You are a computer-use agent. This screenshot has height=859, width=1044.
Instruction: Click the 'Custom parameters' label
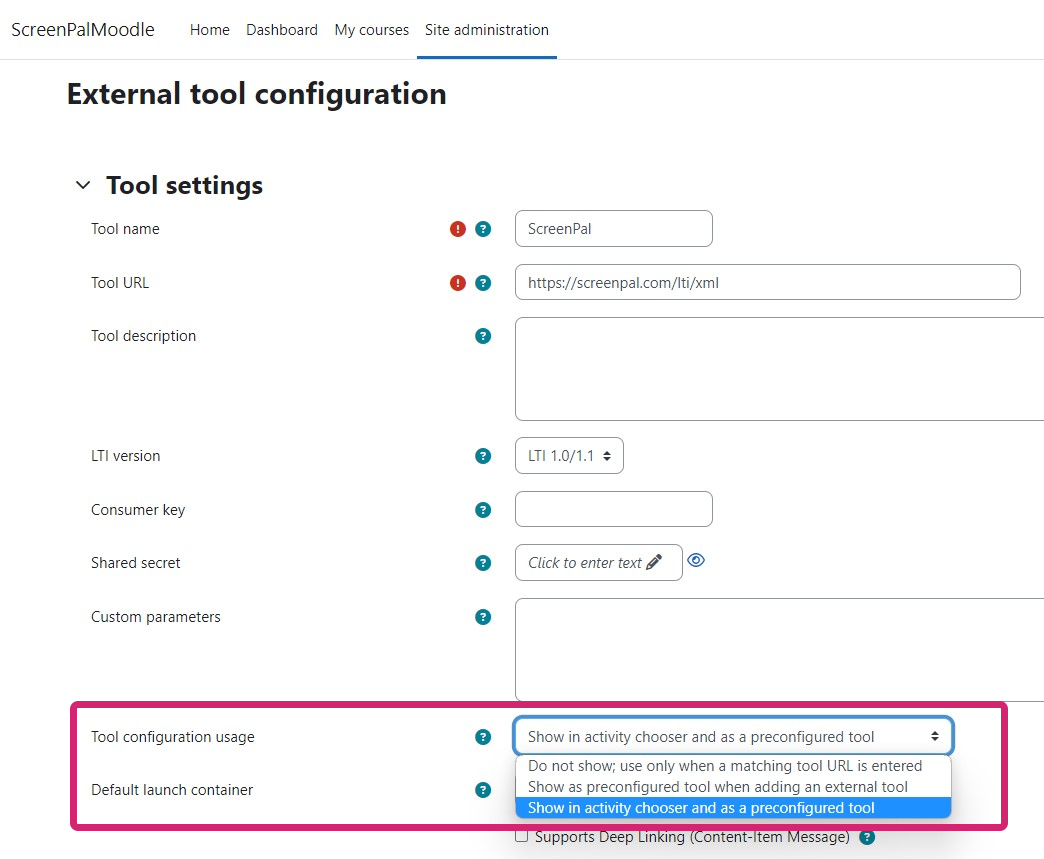[156, 617]
